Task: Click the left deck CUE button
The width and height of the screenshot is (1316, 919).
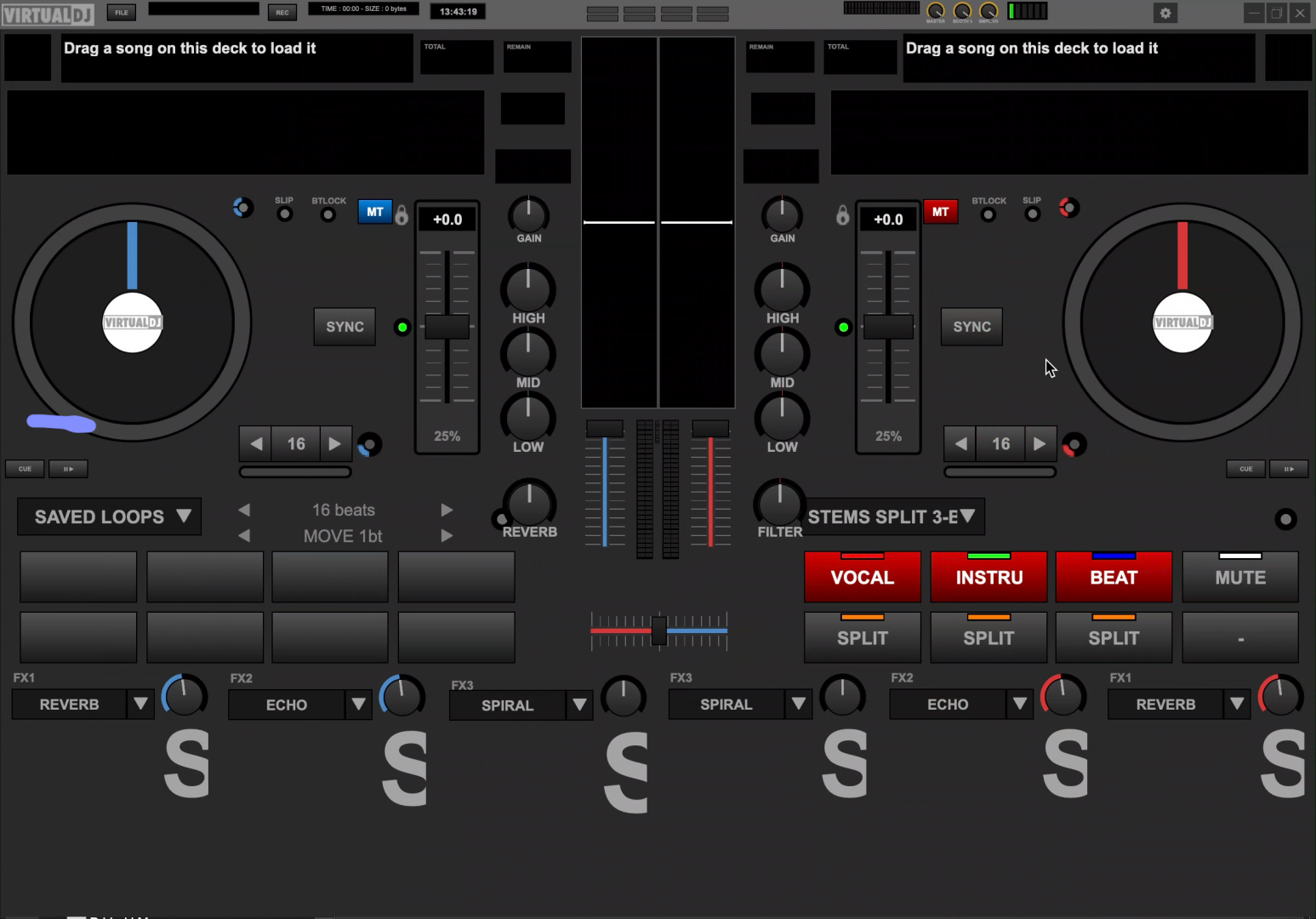Action: [x=25, y=469]
